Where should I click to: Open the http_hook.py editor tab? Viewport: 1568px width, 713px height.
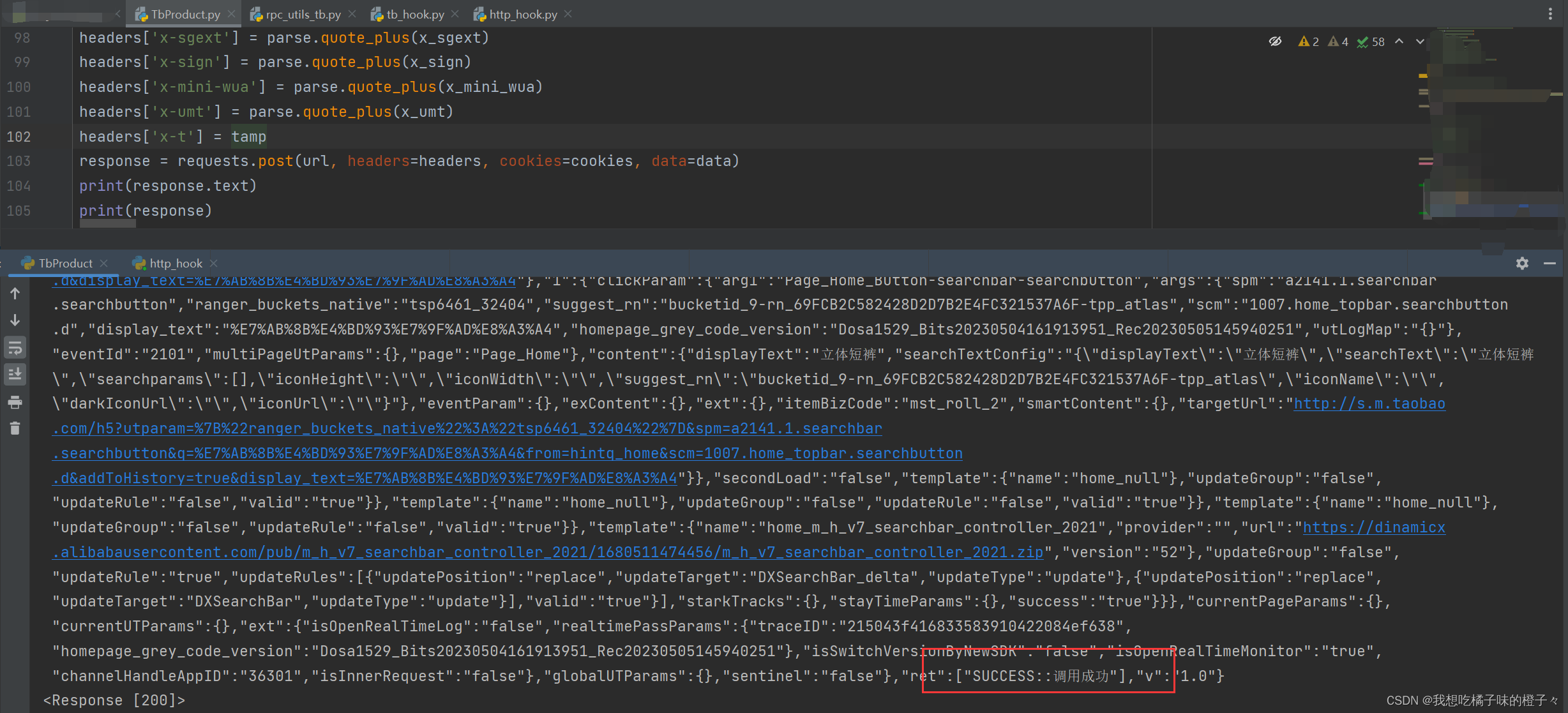point(523,14)
